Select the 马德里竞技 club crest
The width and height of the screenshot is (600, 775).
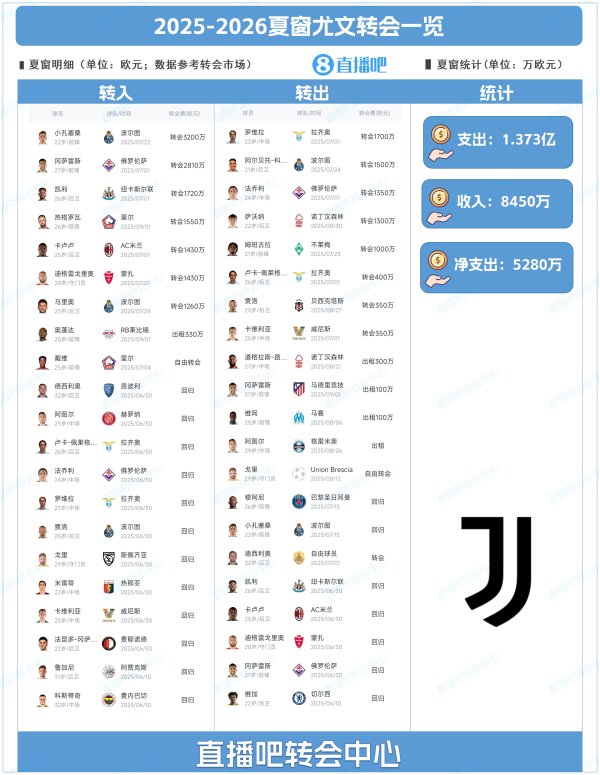pyautogui.click(x=299, y=389)
